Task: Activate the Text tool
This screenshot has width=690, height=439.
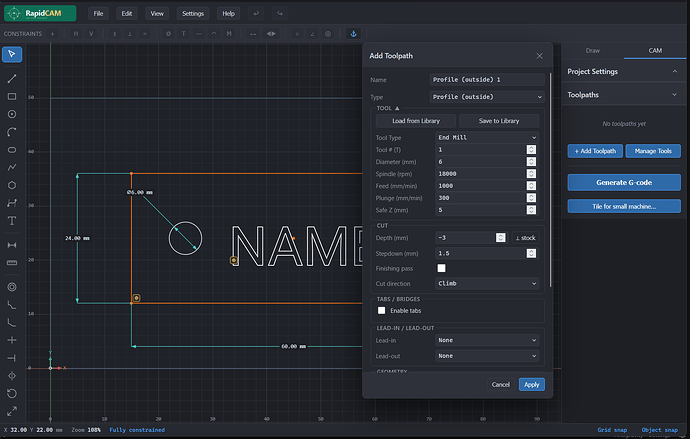Action: (12, 221)
